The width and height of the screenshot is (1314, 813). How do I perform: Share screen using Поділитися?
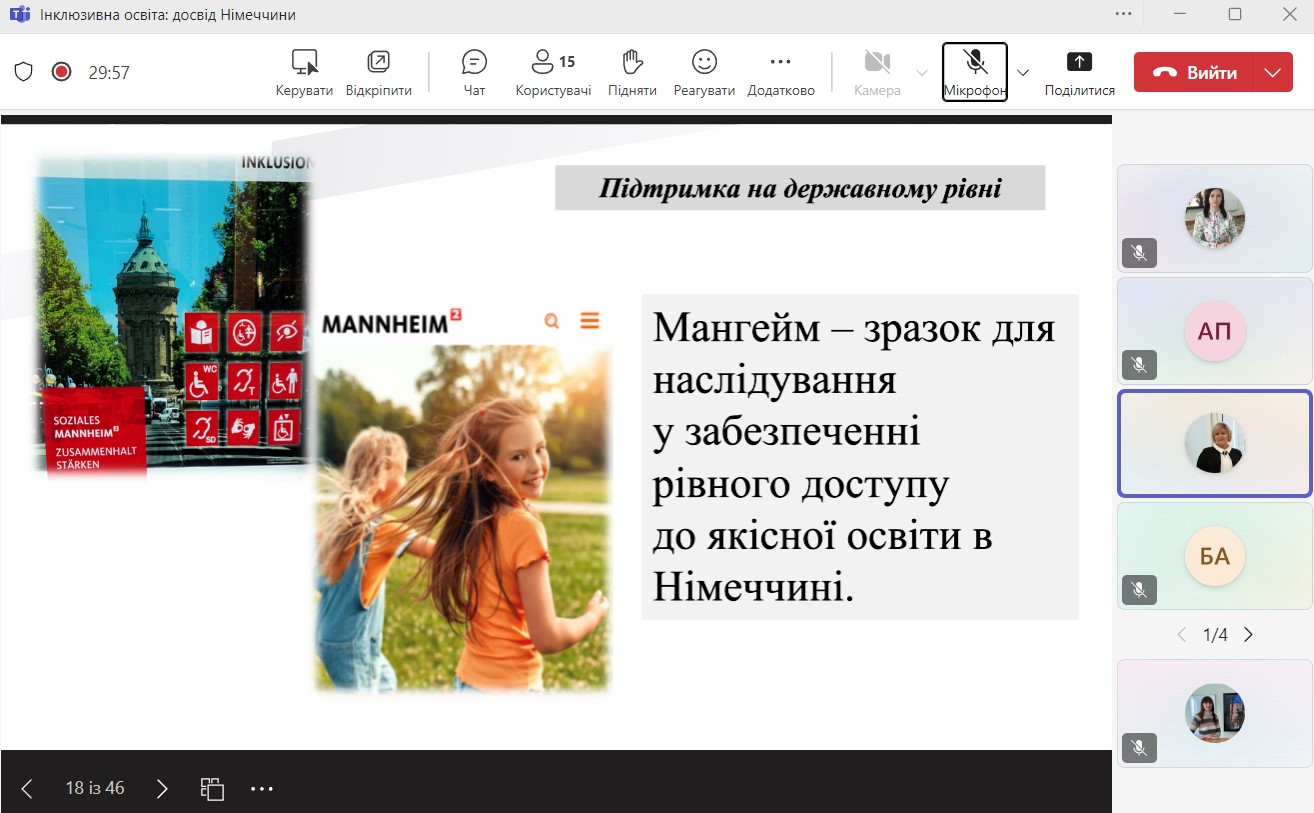[x=1079, y=72]
